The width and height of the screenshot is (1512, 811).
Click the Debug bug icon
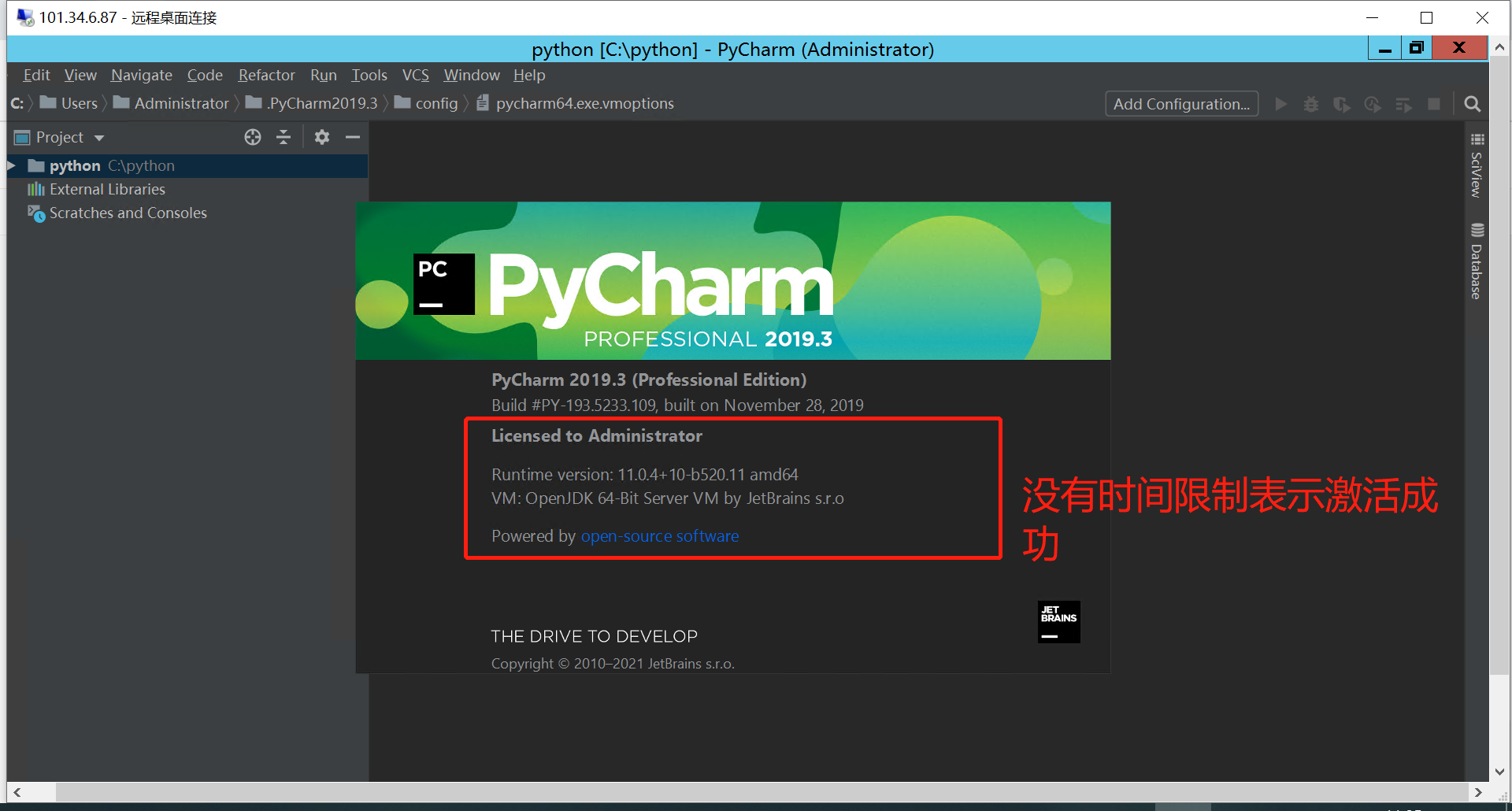(x=1311, y=104)
